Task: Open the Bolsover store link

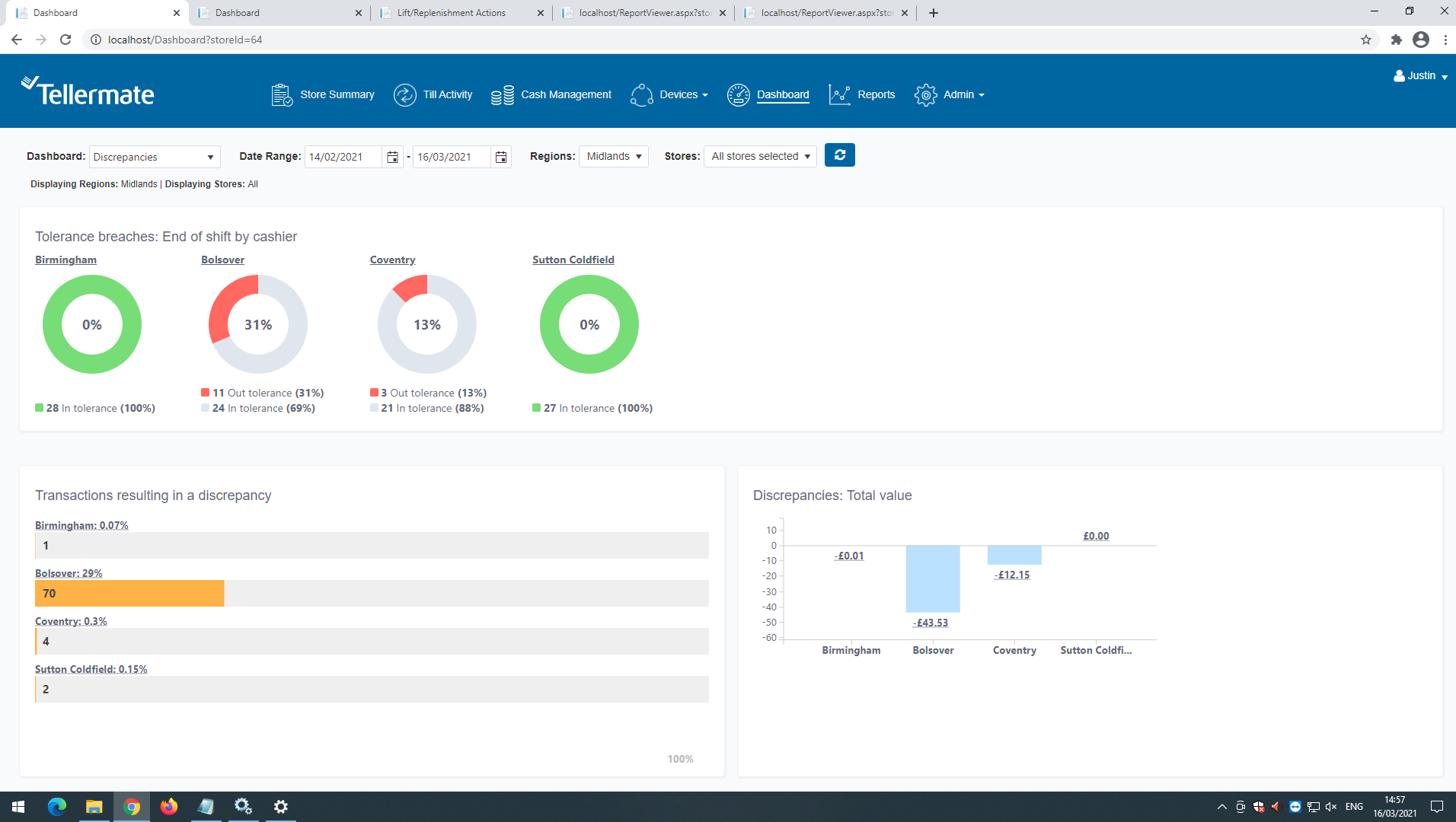Action: [x=222, y=260]
